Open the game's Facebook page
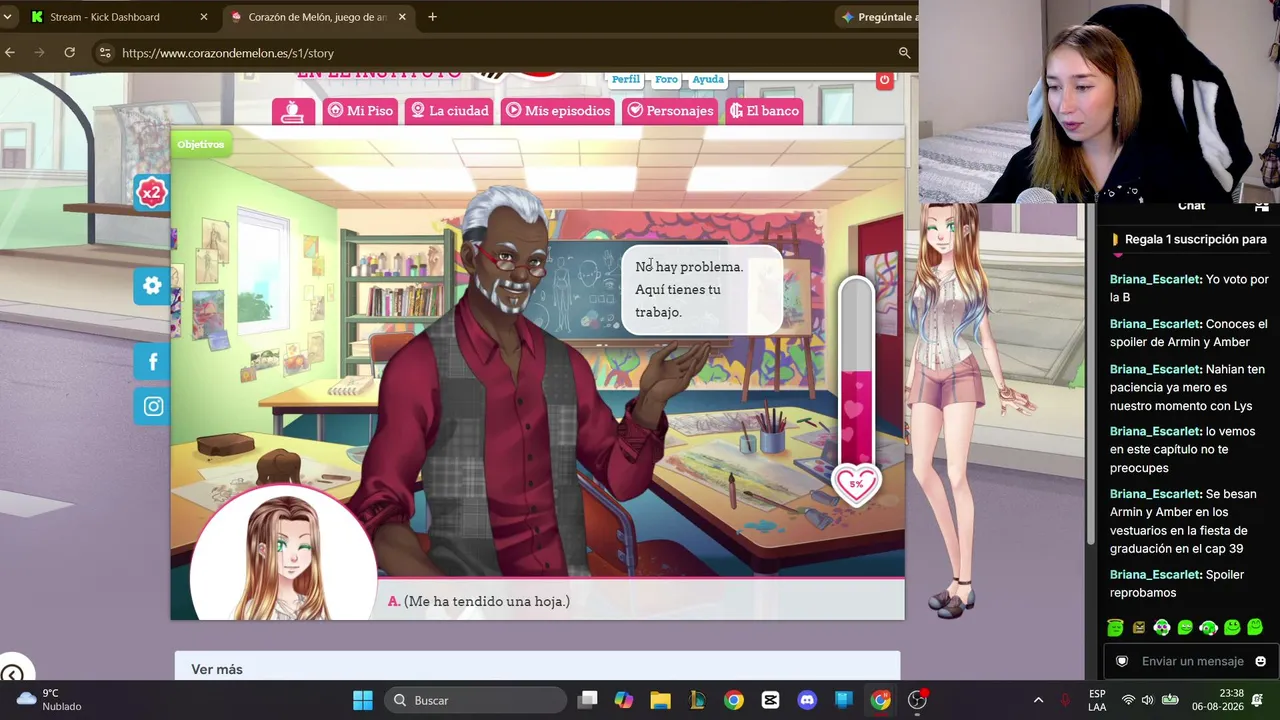This screenshot has width=1280, height=720. 153,362
